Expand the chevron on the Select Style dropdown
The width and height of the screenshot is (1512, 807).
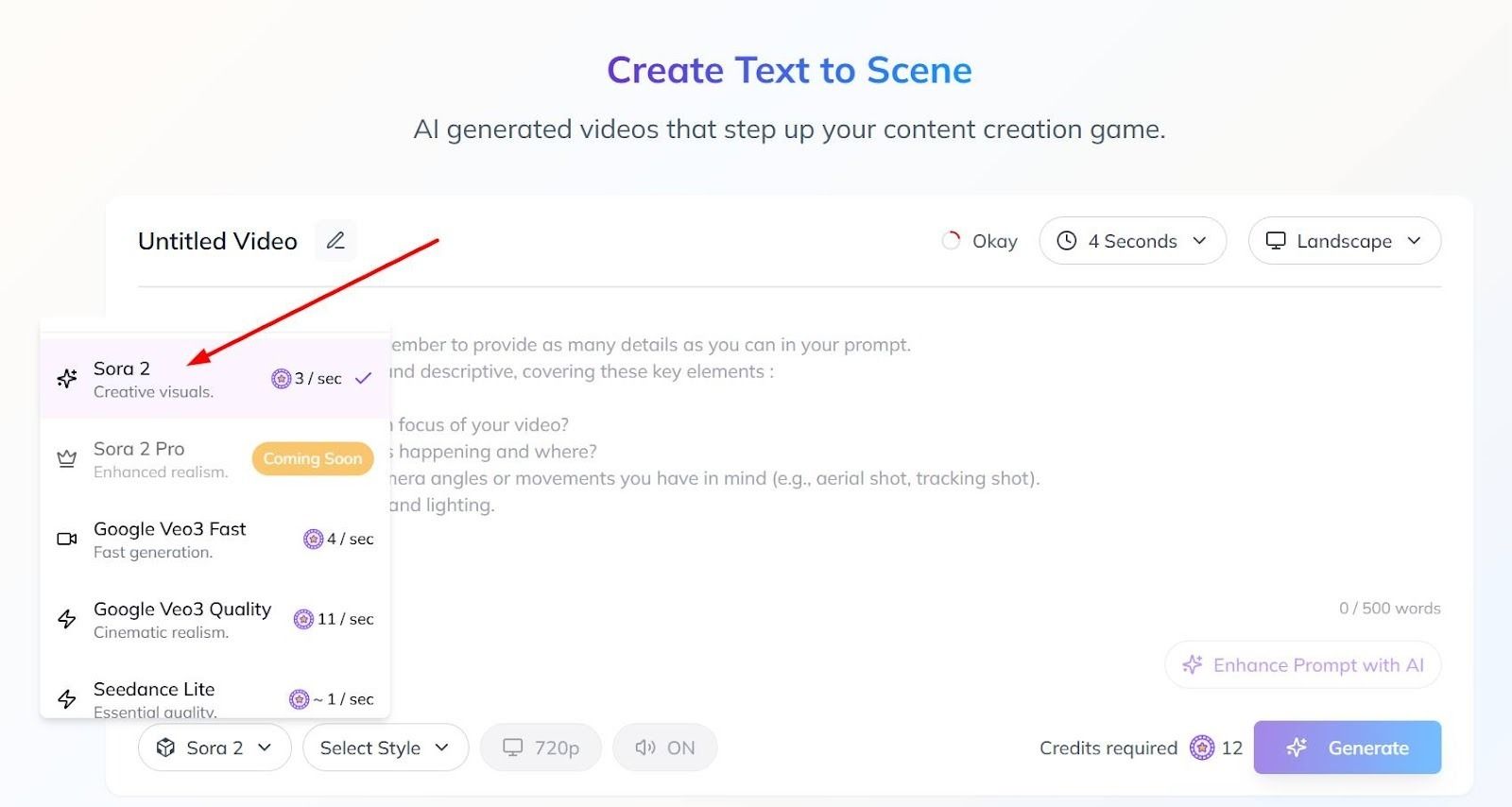coord(442,747)
